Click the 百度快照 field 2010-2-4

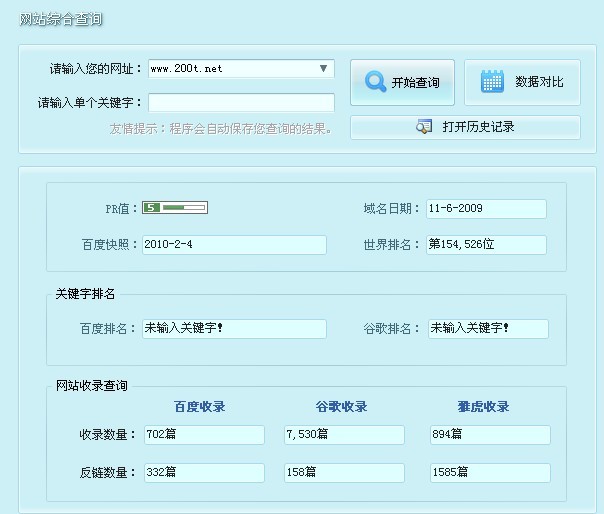(234, 245)
